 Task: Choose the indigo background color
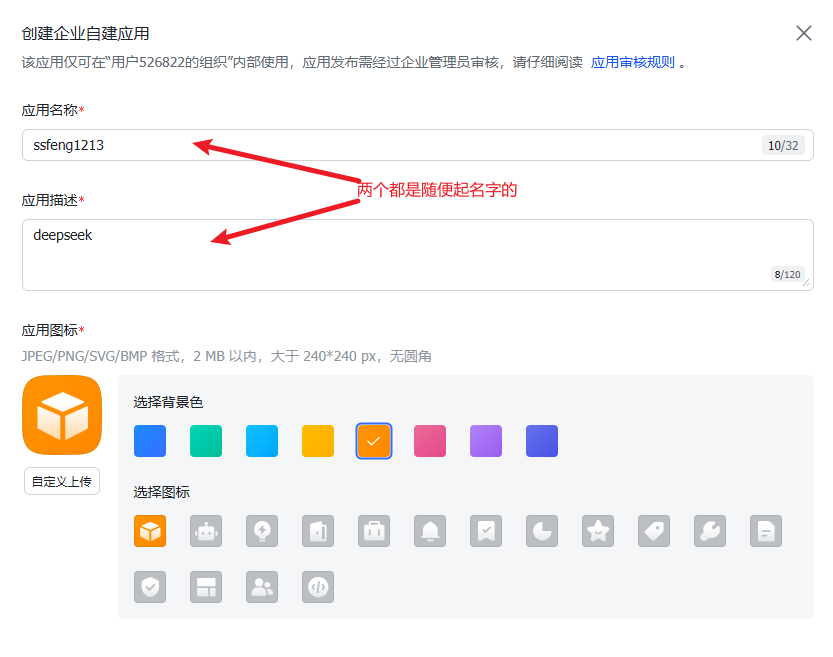click(x=542, y=441)
